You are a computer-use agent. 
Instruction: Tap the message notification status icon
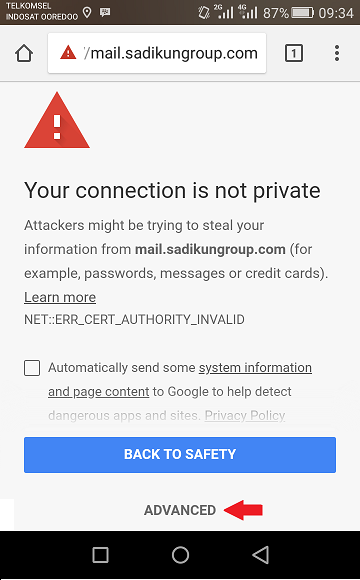coord(105,13)
